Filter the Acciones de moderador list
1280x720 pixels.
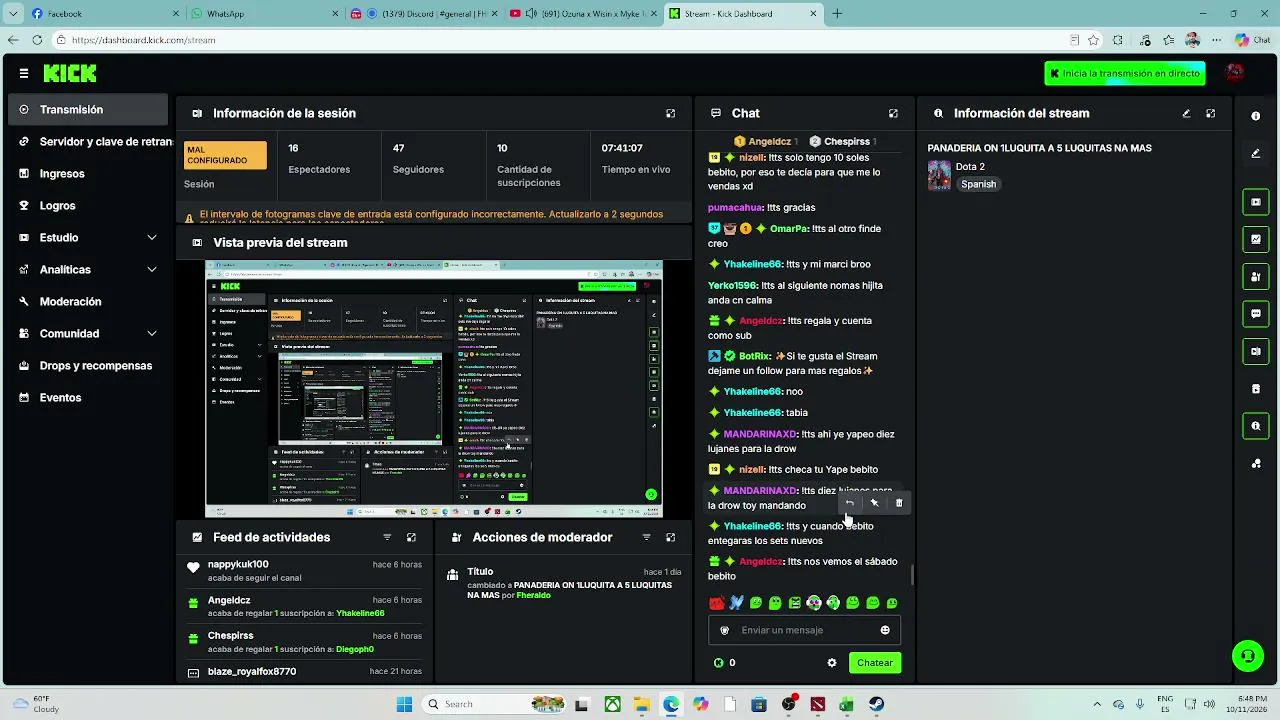coord(646,537)
